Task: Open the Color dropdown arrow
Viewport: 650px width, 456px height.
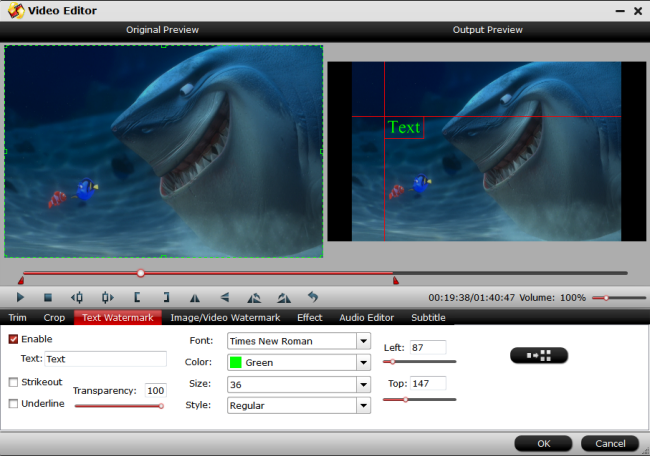Action: click(x=364, y=363)
